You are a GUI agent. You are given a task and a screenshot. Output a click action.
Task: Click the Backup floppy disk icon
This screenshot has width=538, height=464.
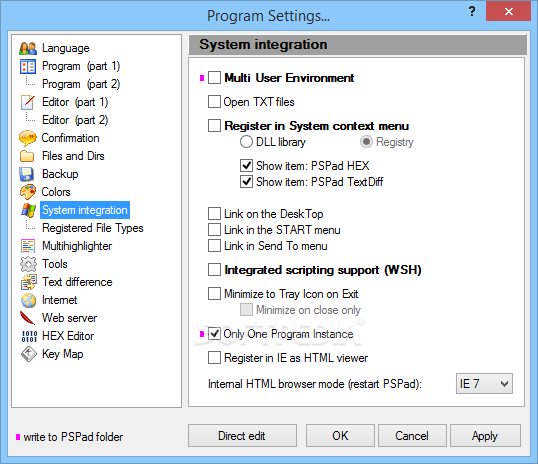pyautogui.click(x=27, y=174)
